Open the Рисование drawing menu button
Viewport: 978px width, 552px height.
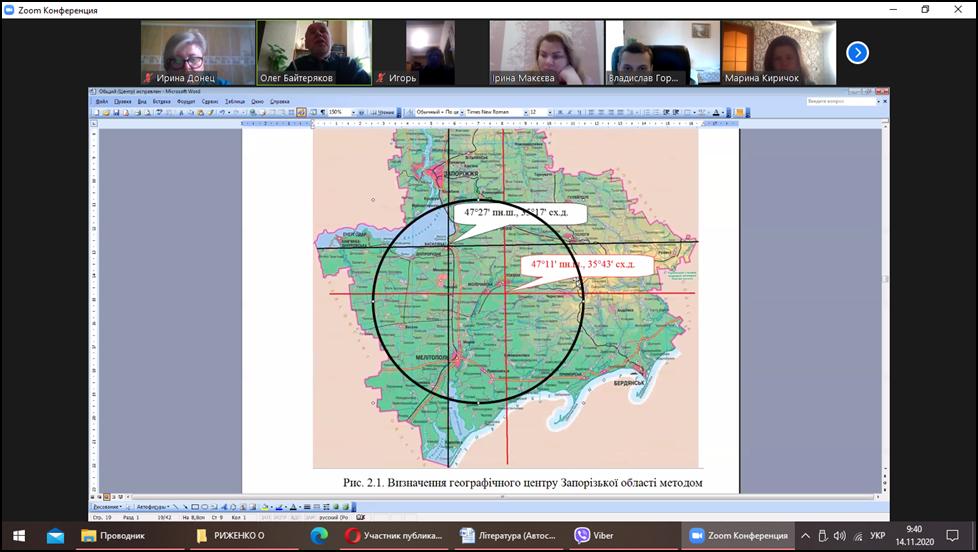pyautogui.click(x=106, y=507)
